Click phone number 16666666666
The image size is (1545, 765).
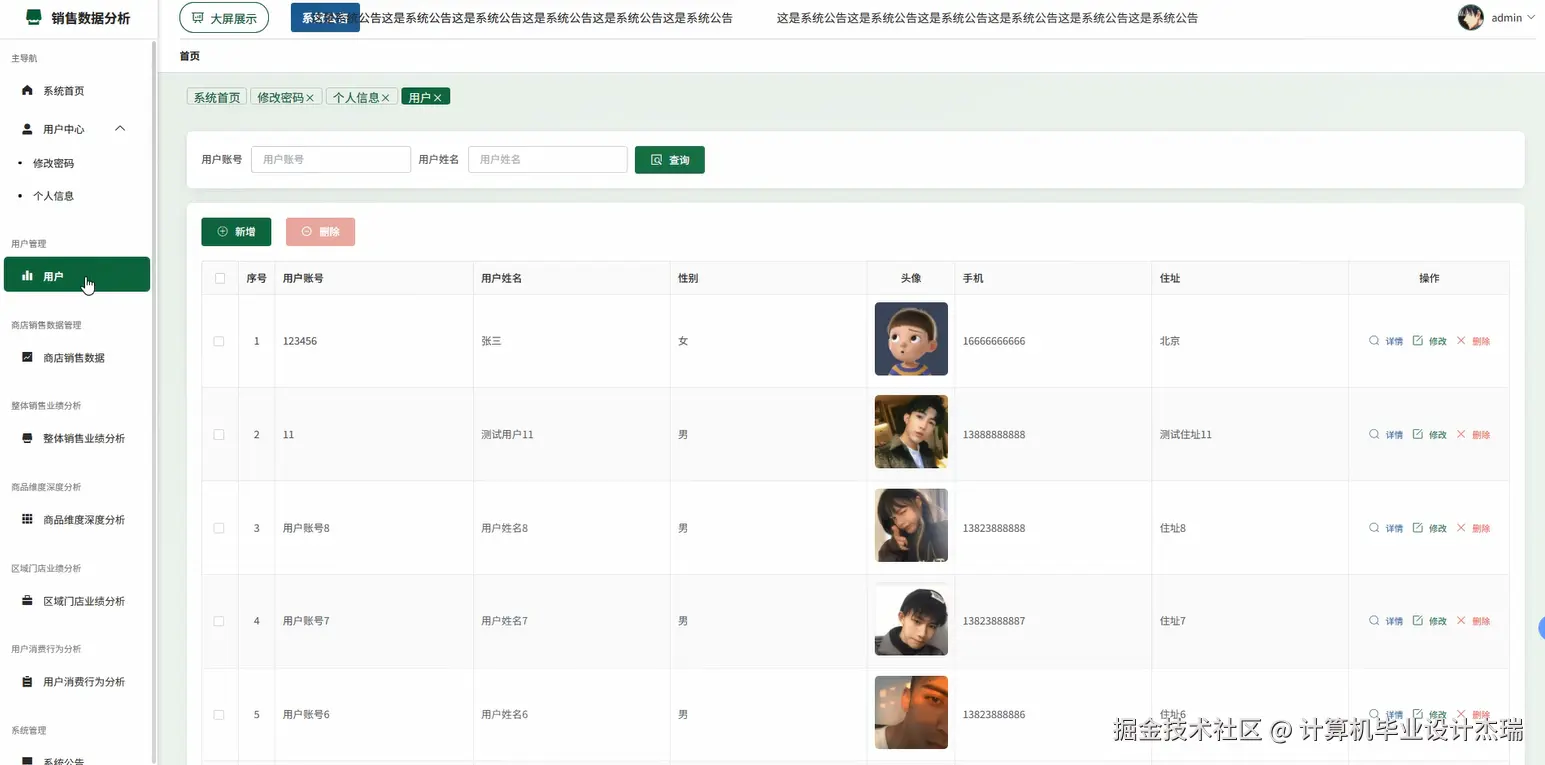coord(994,341)
